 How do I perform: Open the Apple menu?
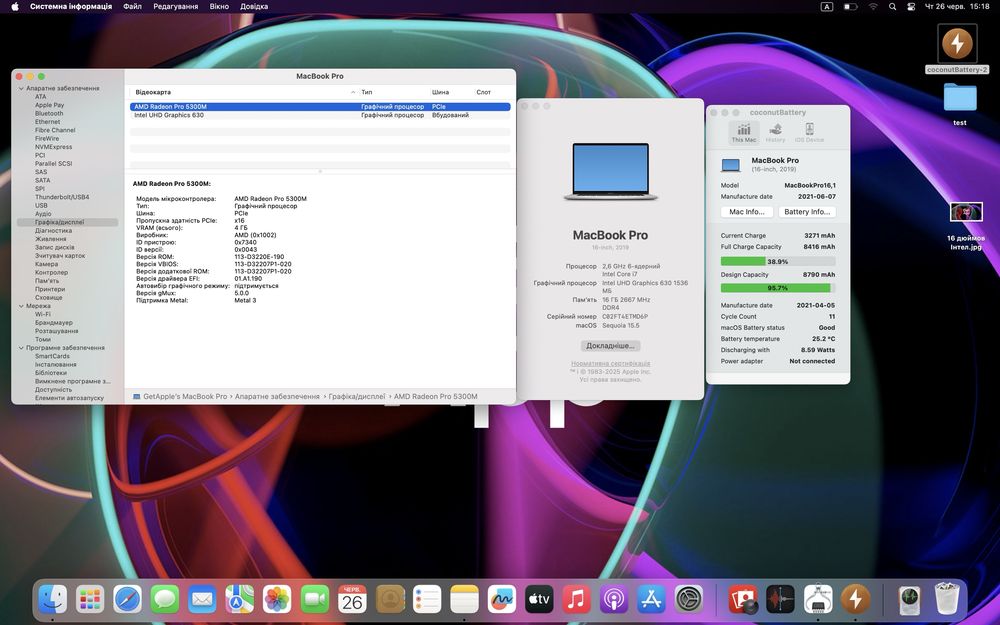pyautogui.click(x=15, y=6)
